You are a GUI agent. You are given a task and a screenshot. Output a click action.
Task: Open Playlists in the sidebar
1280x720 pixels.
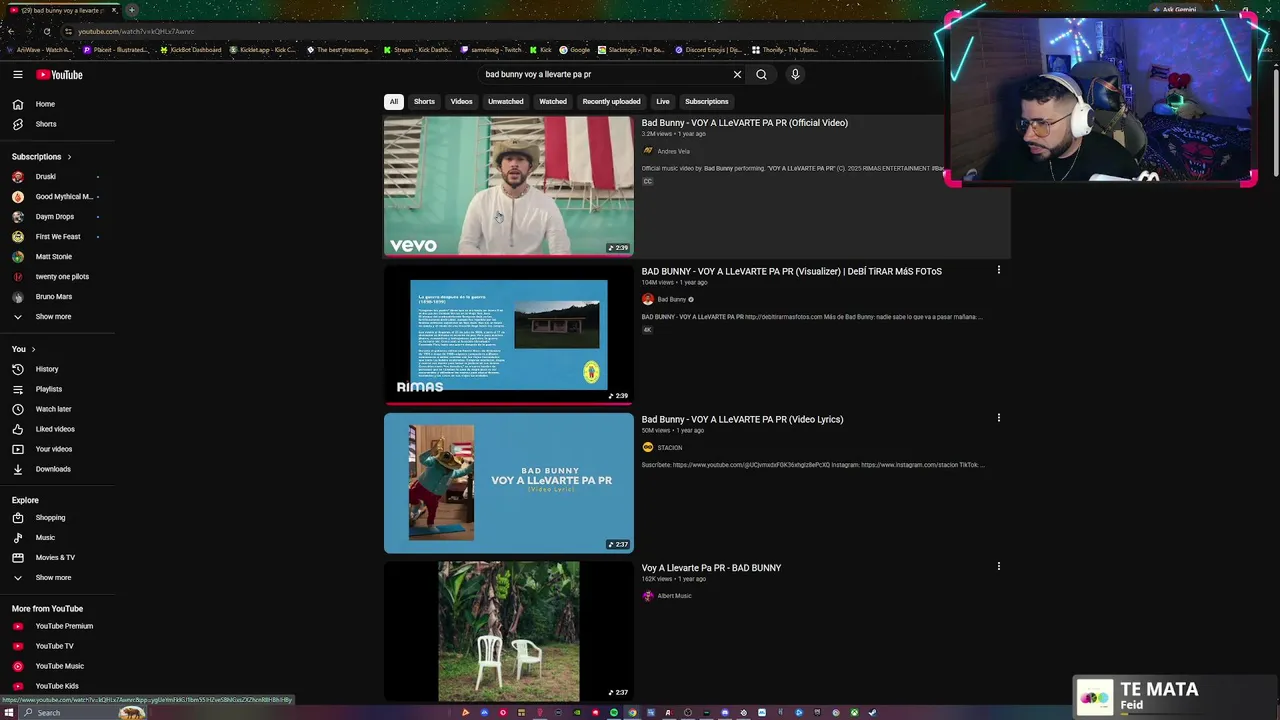(56, 389)
